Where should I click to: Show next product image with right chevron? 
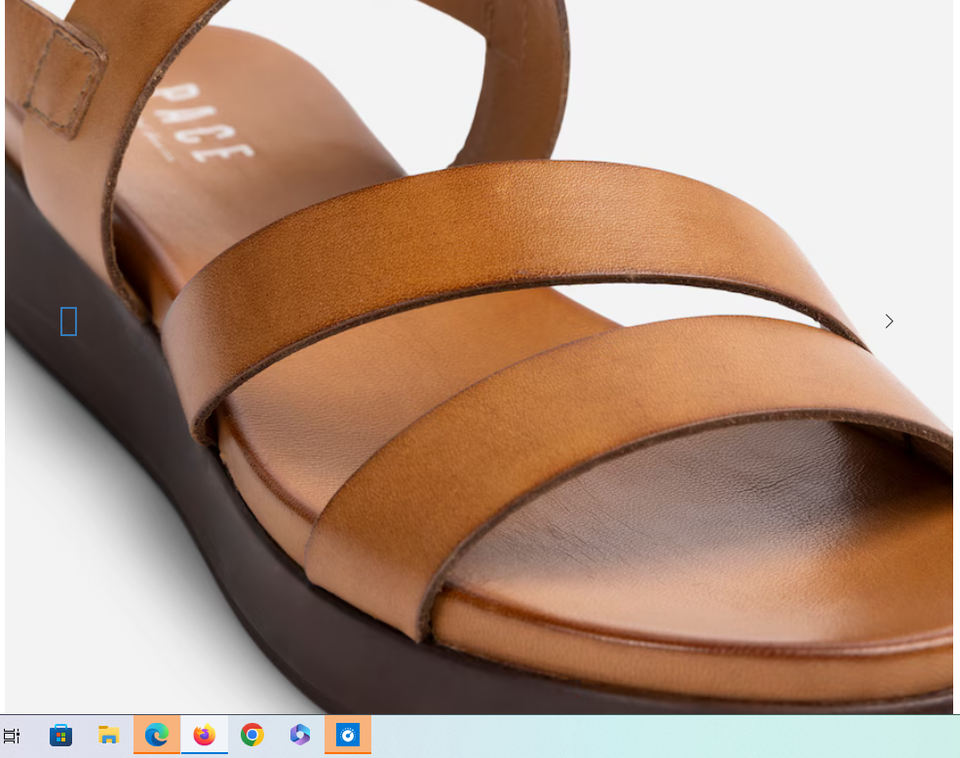click(x=889, y=321)
